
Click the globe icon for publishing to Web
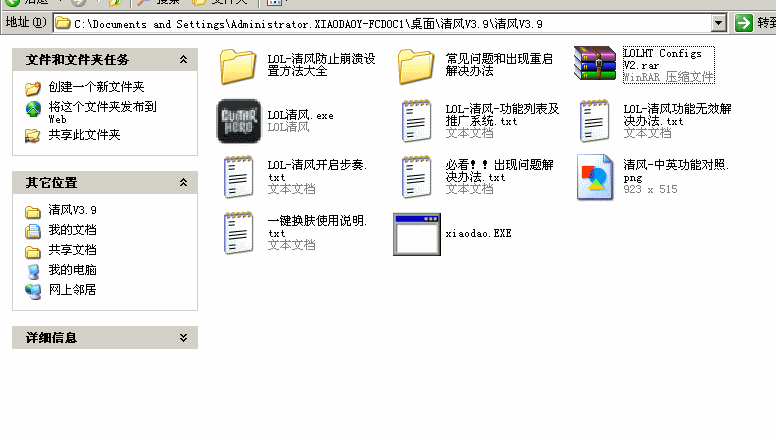33,109
